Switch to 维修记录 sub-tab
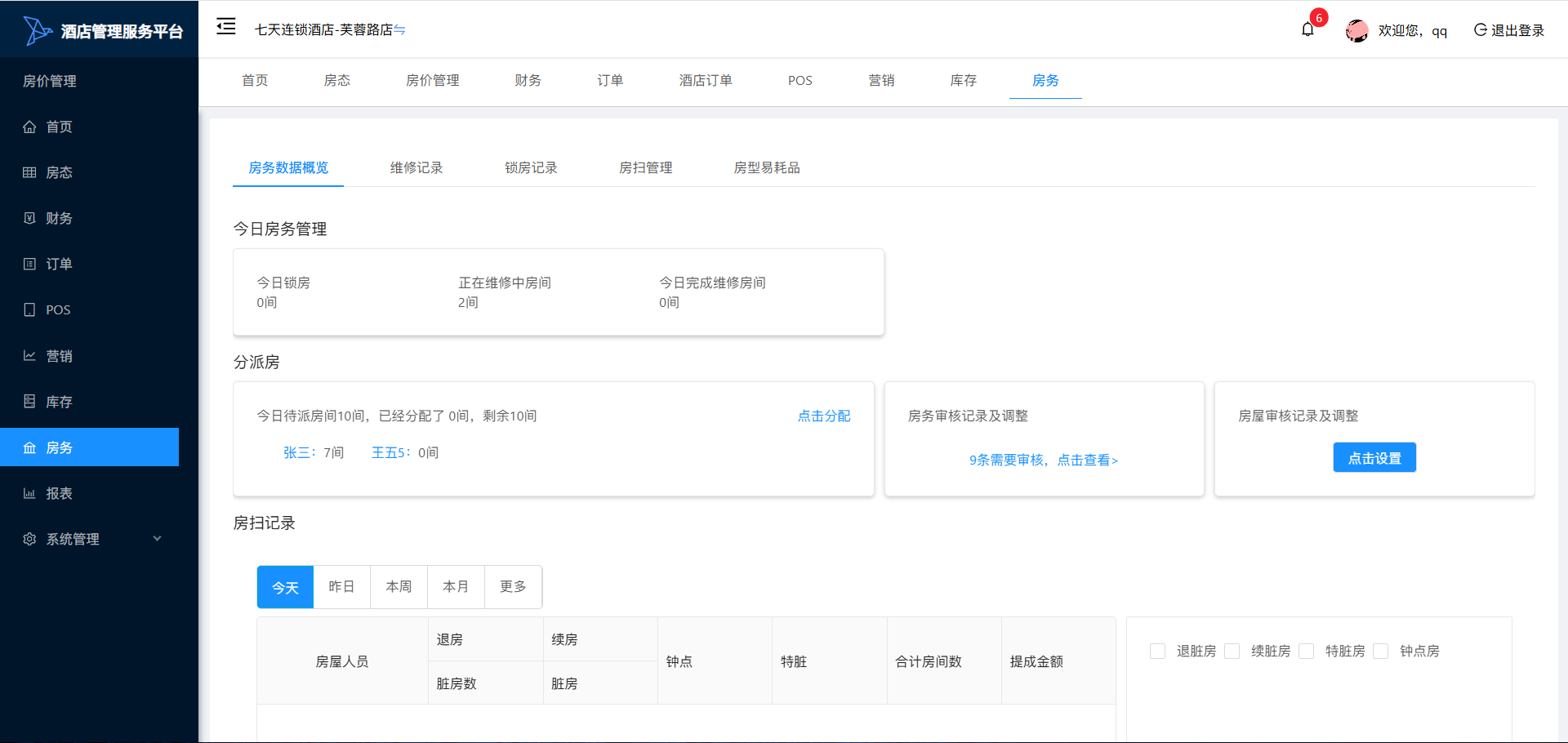 [x=416, y=167]
